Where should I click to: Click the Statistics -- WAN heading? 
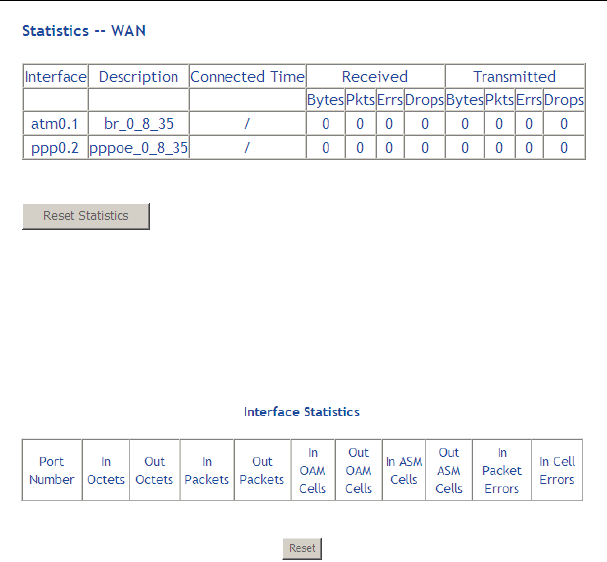pyautogui.click(x=84, y=31)
